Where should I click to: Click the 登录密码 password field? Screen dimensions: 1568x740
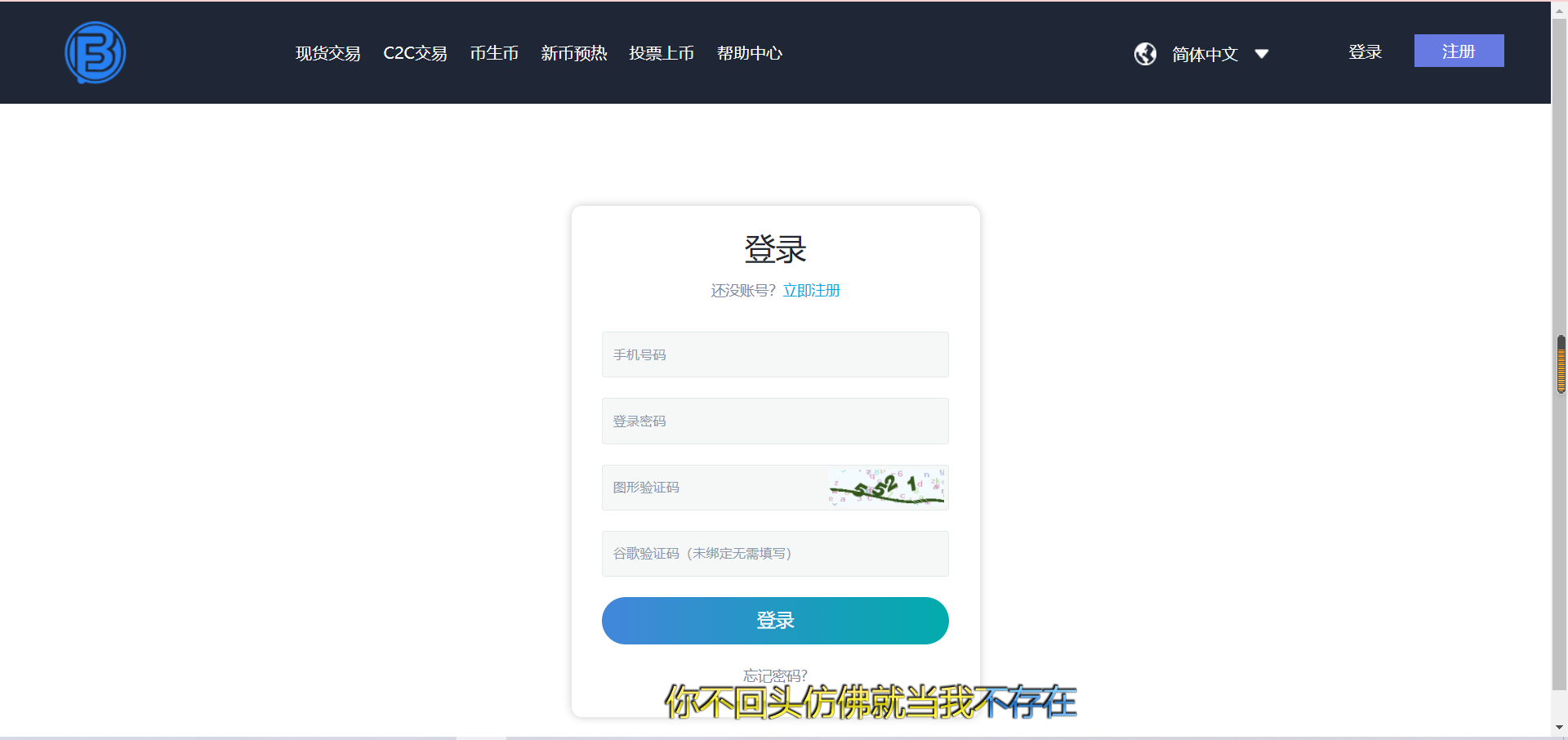[774, 421]
